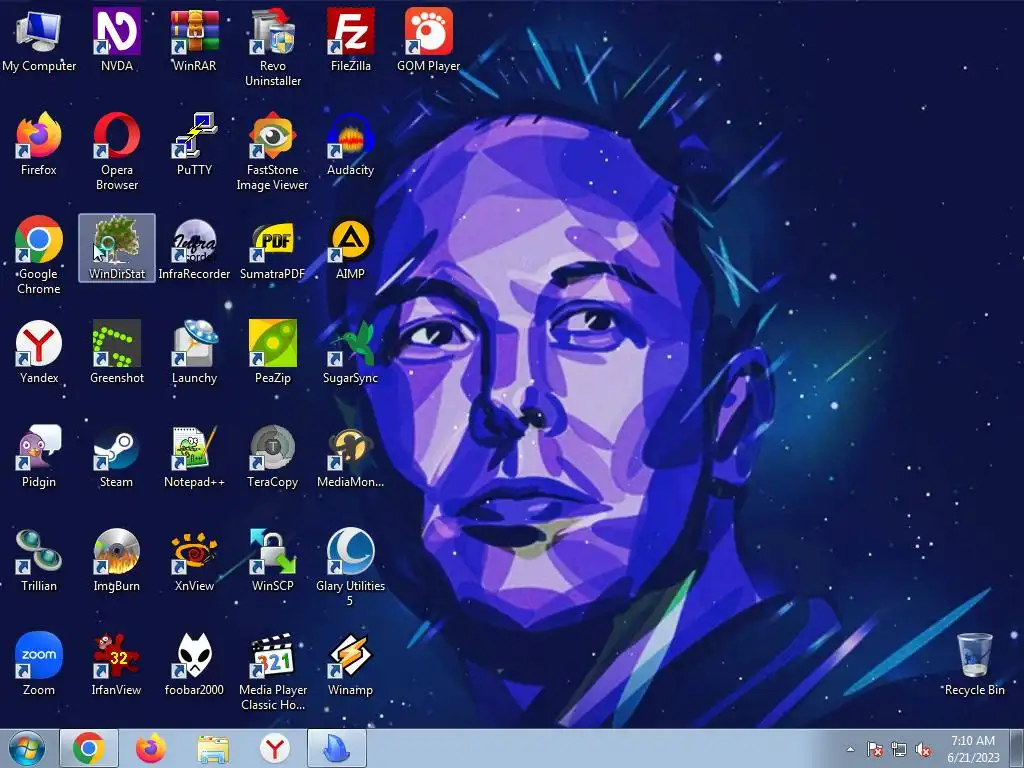The image size is (1024, 768).
Task: Launch Greenshot shortcut
Action: coord(117,352)
